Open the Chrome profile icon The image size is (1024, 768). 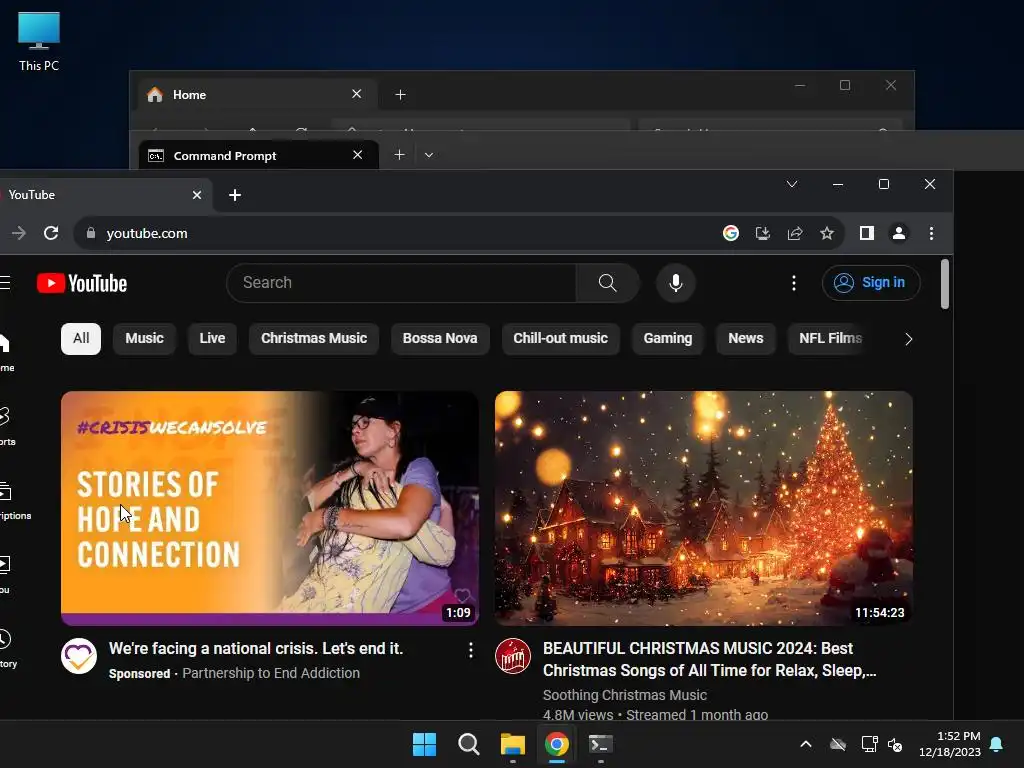(899, 233)
